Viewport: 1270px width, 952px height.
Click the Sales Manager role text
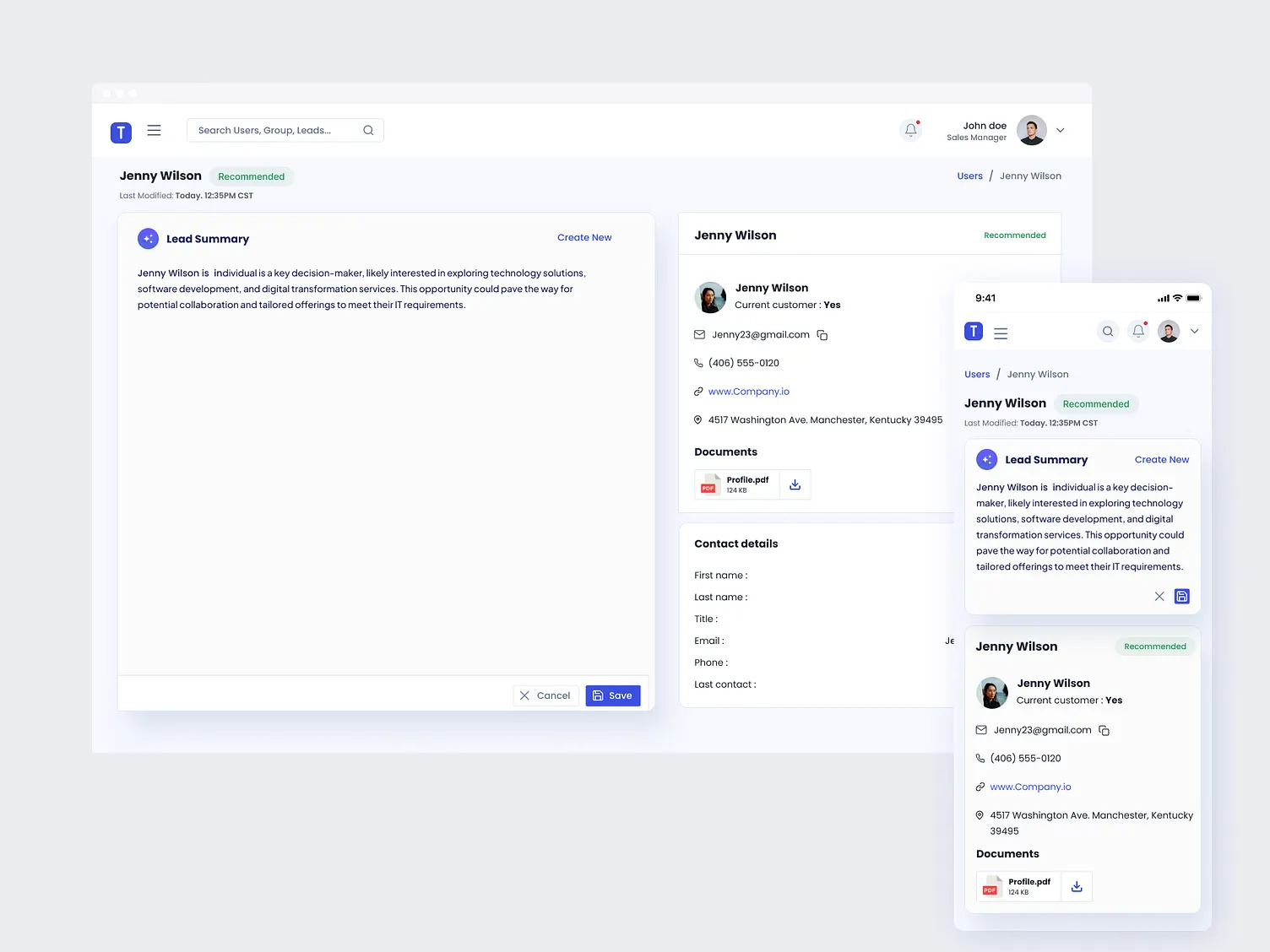click(x=976, y=138)
